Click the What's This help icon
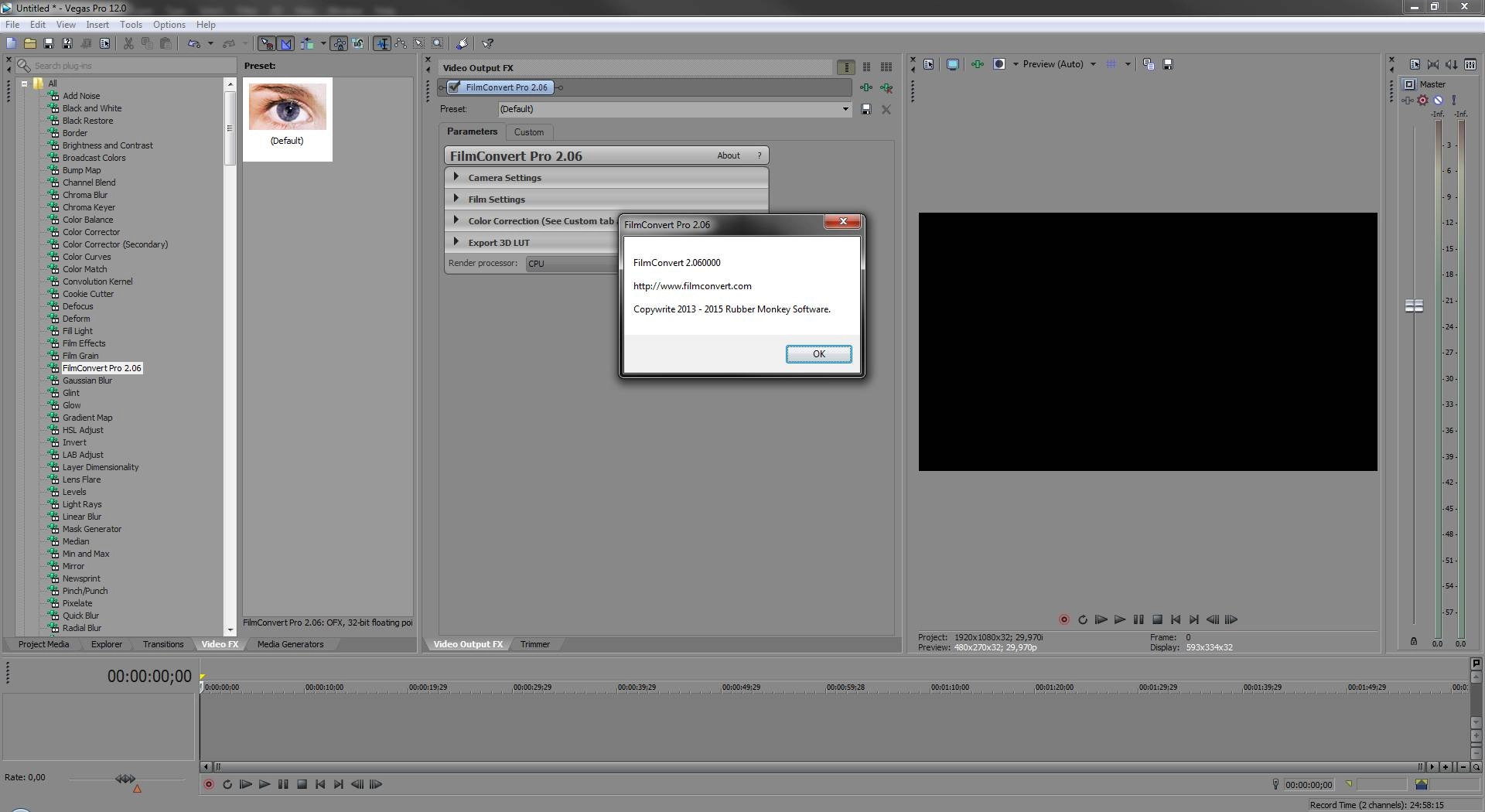1485x812 pixels. 488,44
